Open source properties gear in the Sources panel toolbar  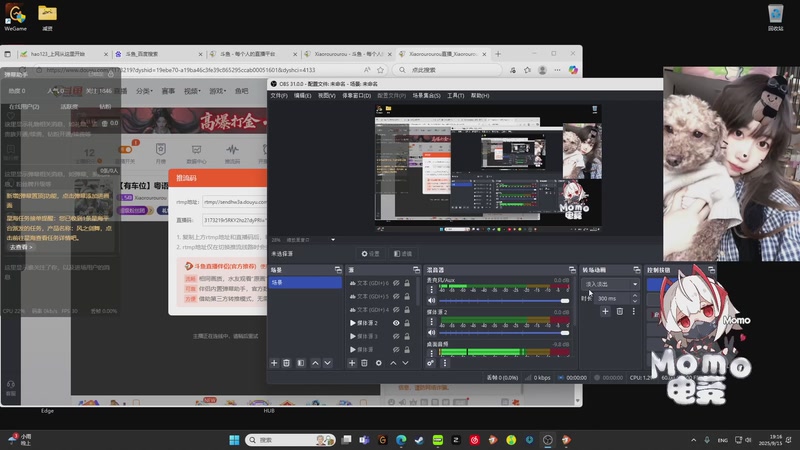379,363
